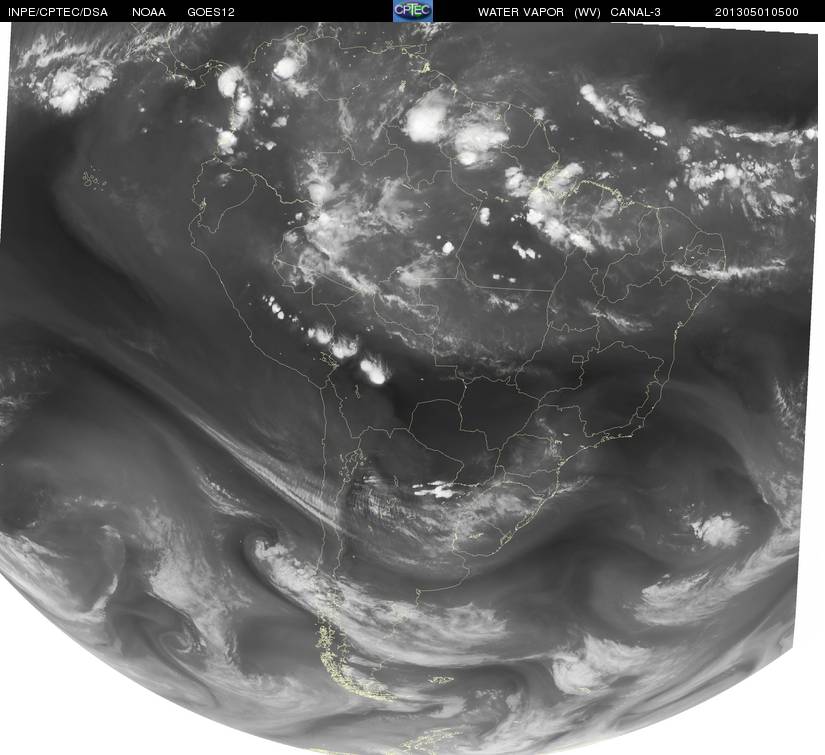Select the elongated bright cloud near Uruguay
The width and height of the screenshot is (825, 755).
[437, 490]
